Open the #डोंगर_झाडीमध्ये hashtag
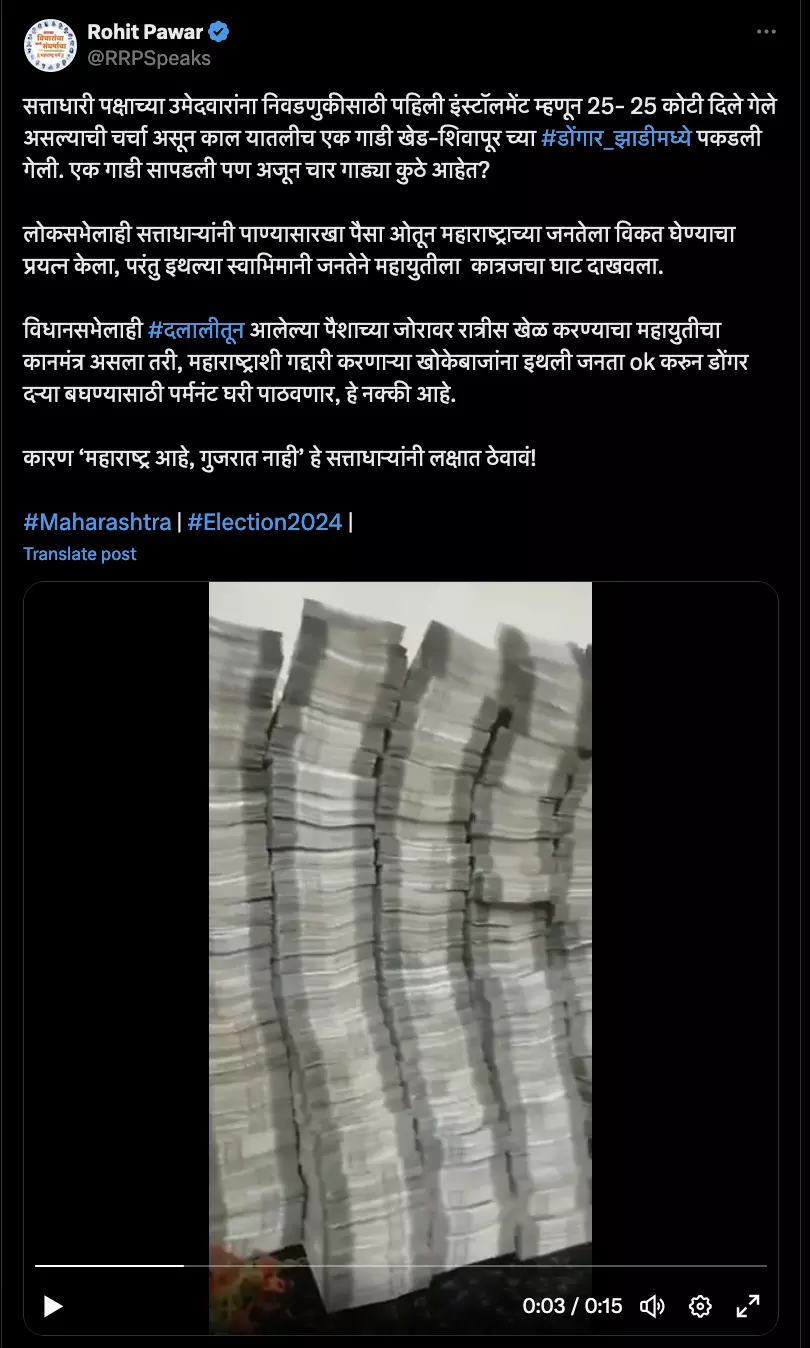 tap(616, 139)
